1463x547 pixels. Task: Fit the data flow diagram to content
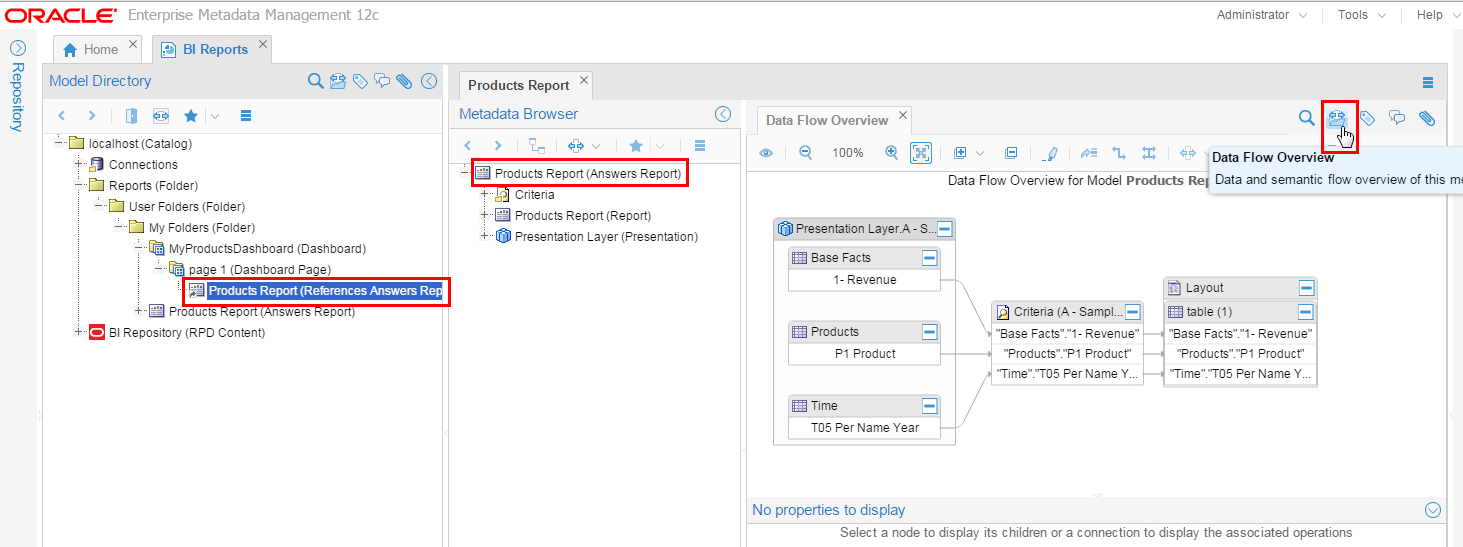tap(921, 153)
